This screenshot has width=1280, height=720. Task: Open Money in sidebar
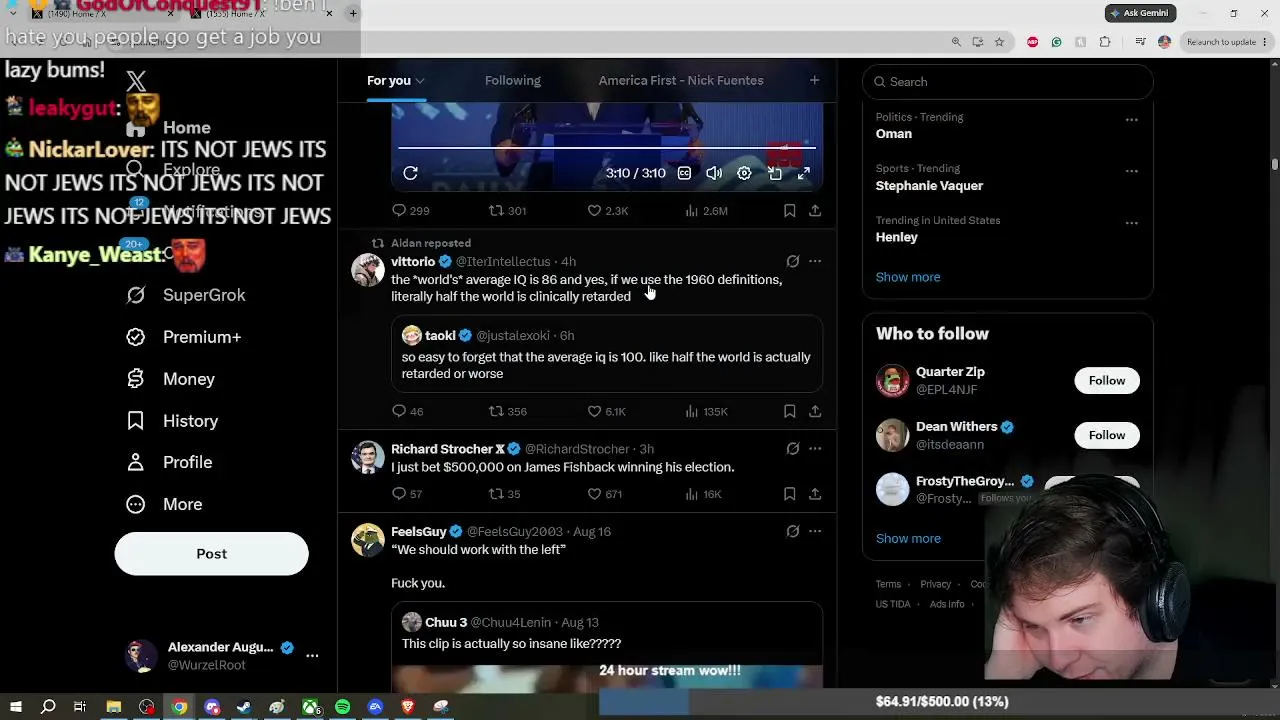tap(171, 379)
